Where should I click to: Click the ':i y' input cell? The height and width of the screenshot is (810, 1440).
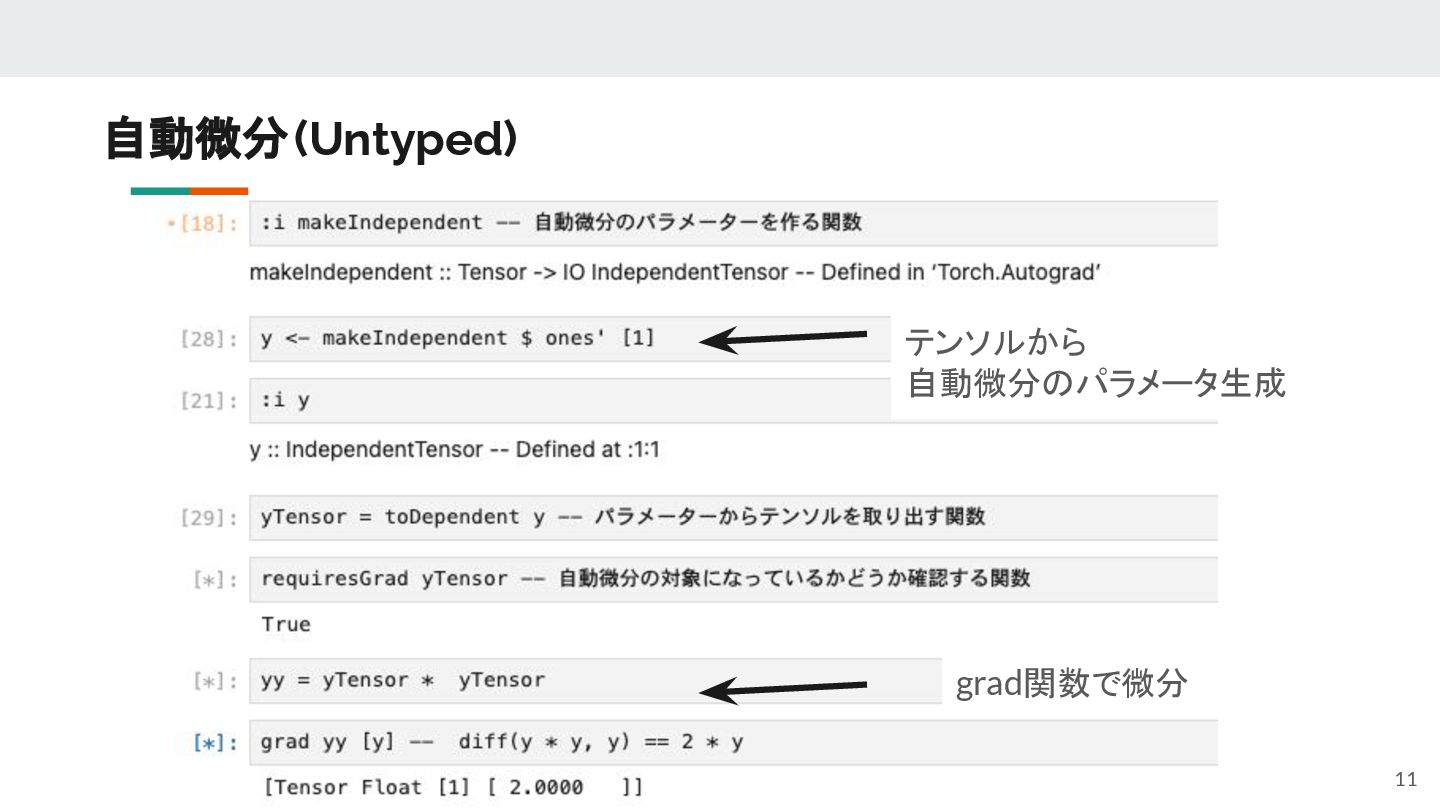[x=569, y=401]
